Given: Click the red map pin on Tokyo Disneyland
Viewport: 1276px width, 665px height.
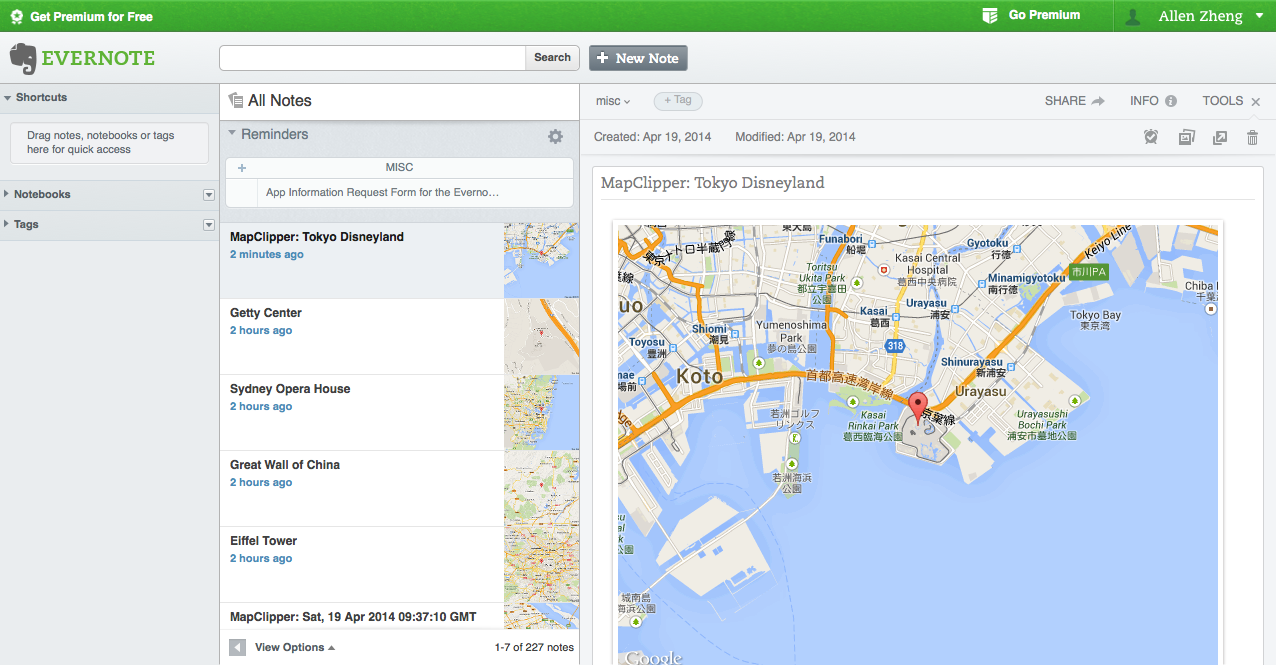Looking at the screenshot, I should [918, 410].
